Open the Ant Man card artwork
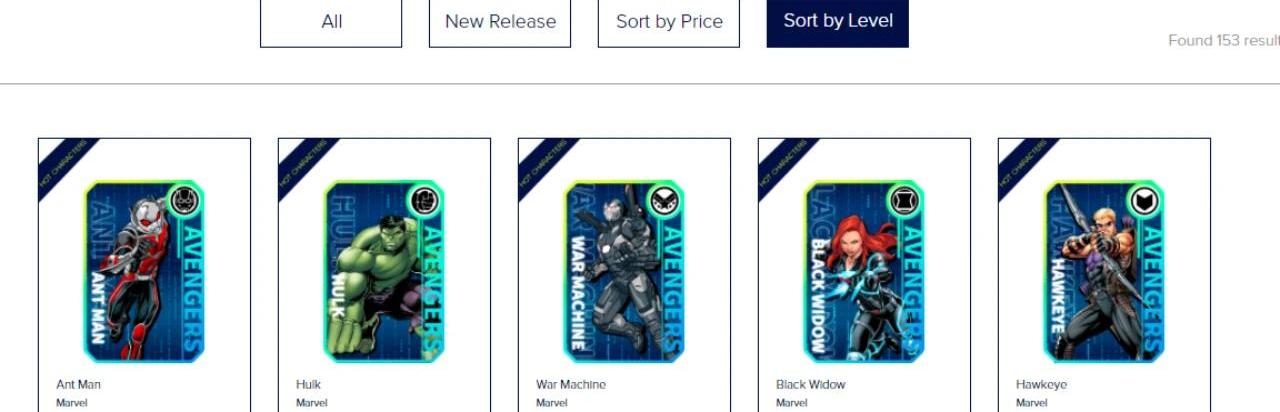Viewport: 1280px width, 412px height. pos(144,271)
